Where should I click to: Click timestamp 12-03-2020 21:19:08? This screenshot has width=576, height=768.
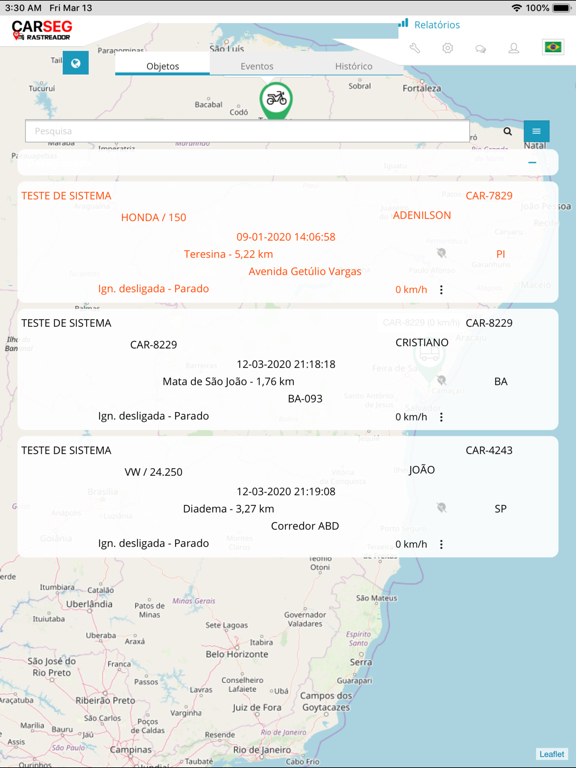[286, 492]
